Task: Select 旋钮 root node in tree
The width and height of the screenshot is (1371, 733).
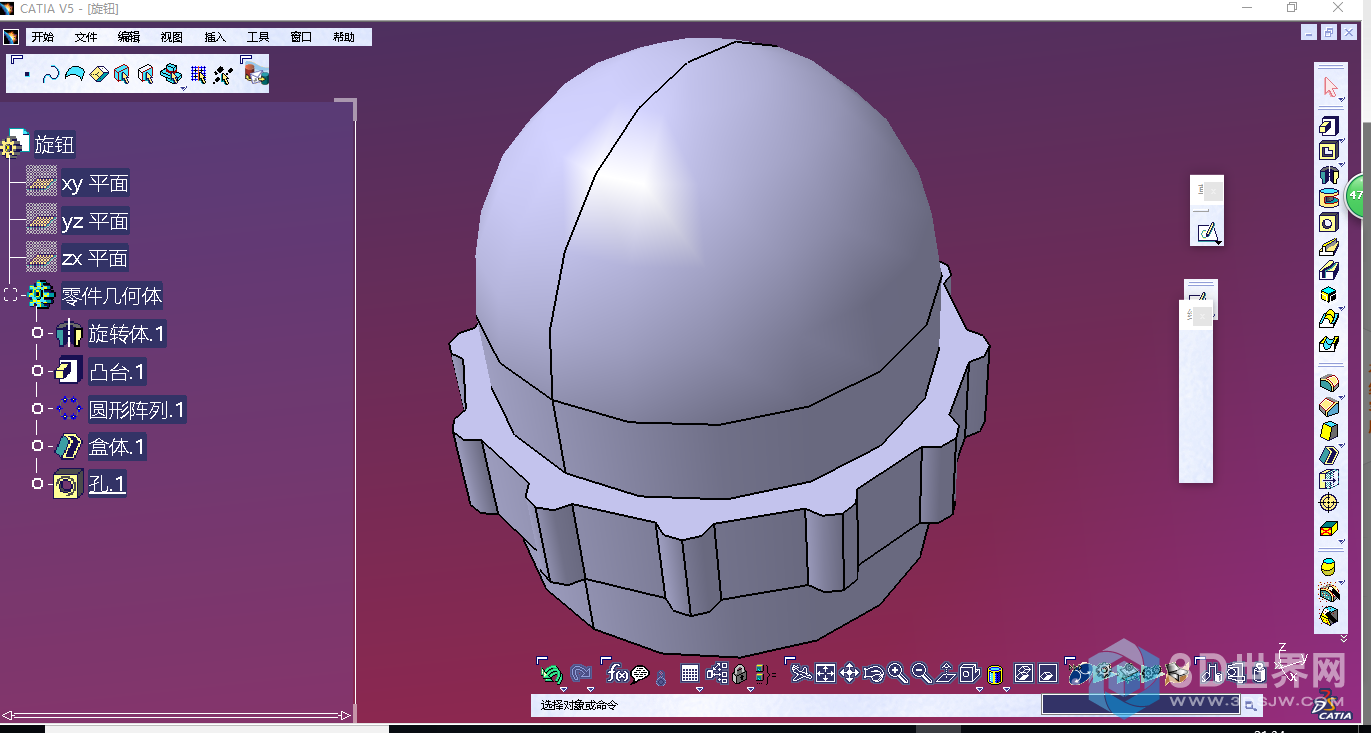Action: pyautogui.click(x=54, y=145)
